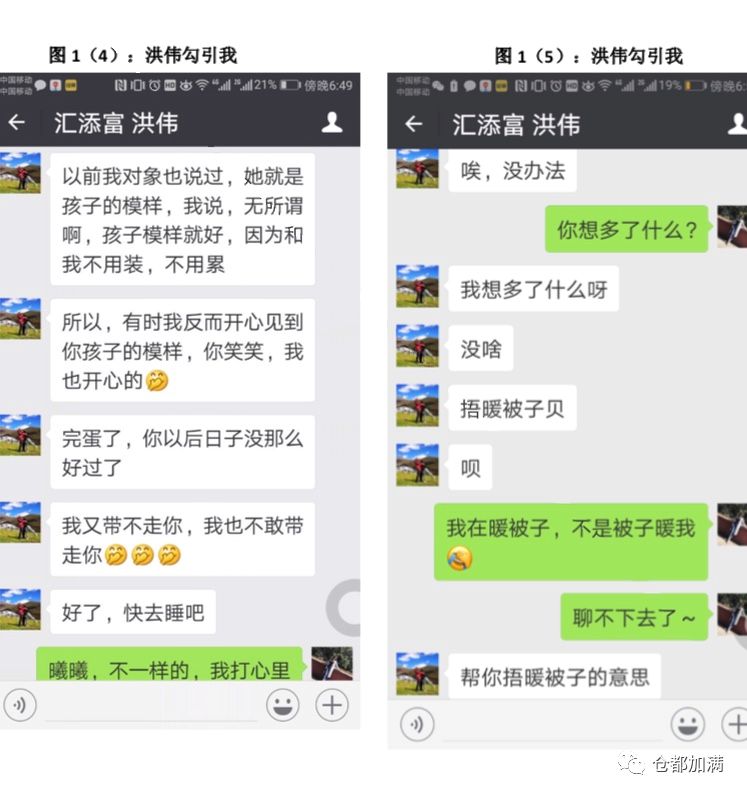Open contact profile icon in right chat
747x796 pixels.
coord(737,124)
